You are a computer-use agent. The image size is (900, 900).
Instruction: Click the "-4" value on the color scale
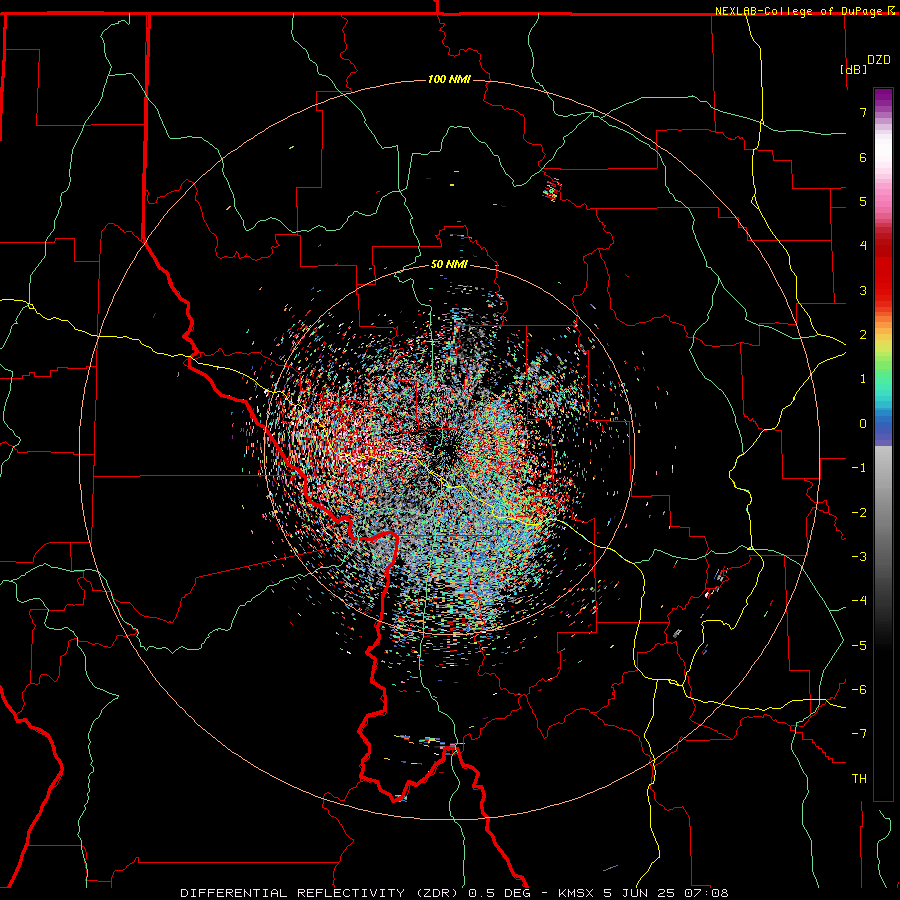click(859, 601)
